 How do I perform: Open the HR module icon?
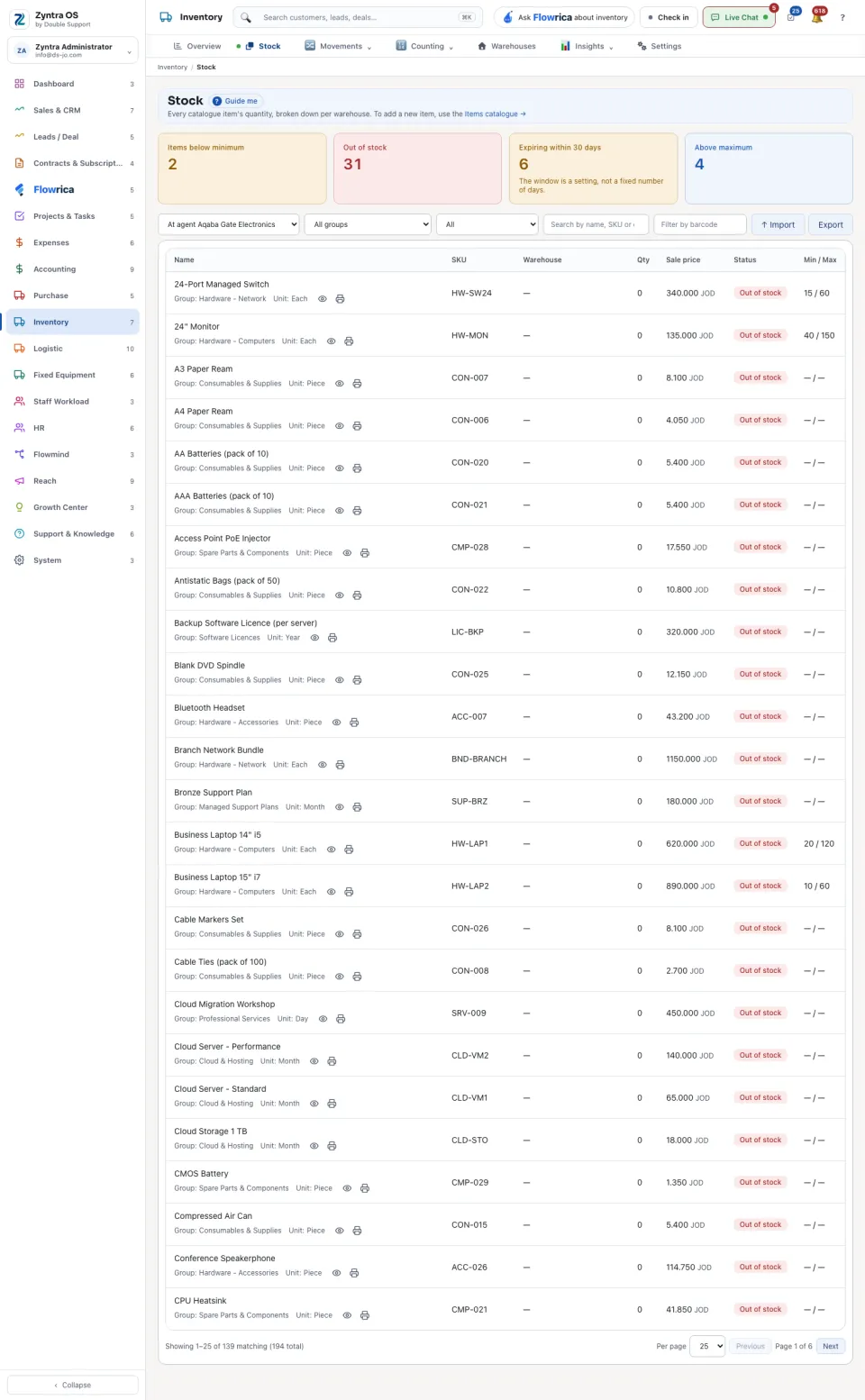(19, 428)
